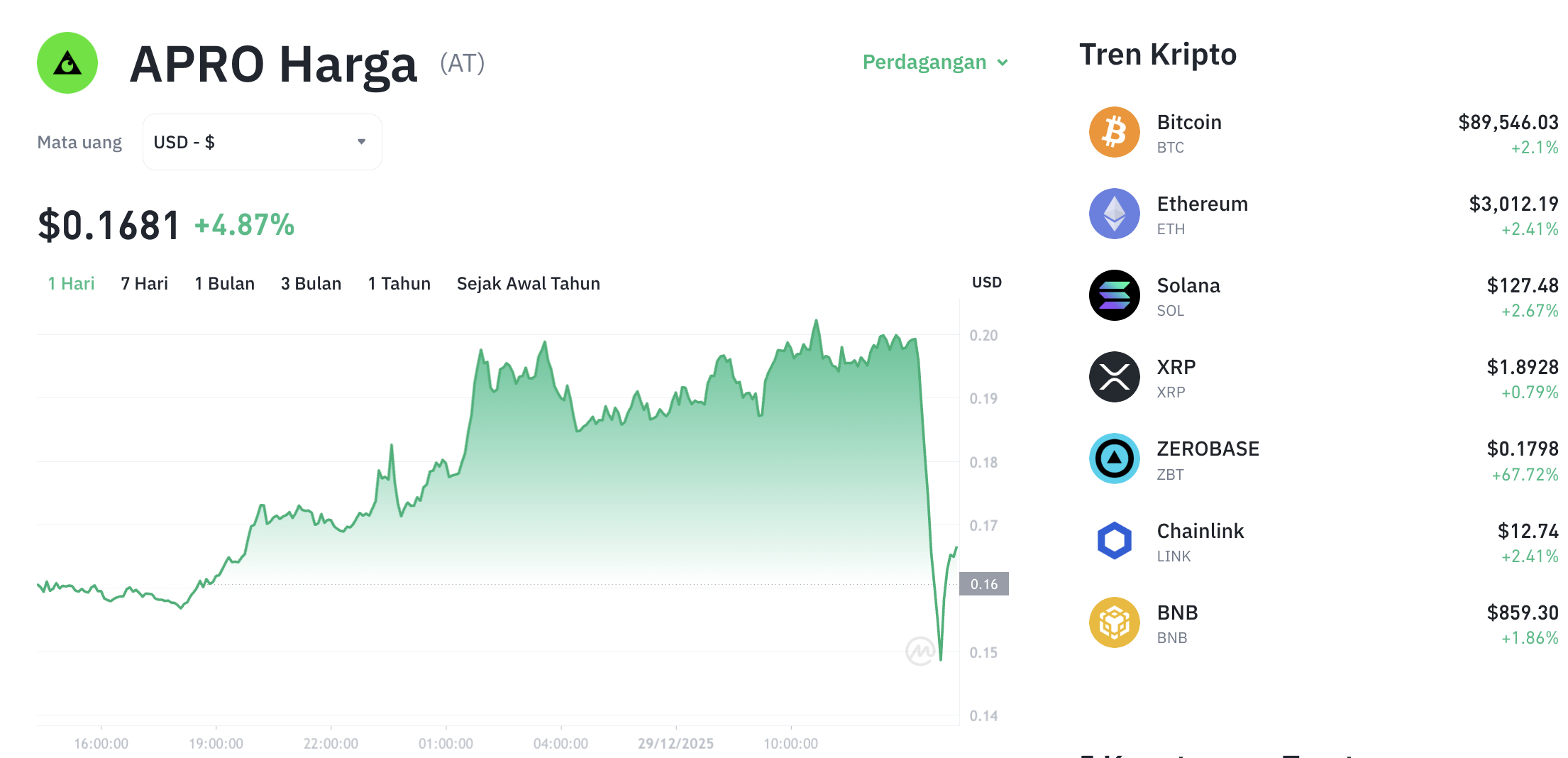Click the 0.16 price level marker on axis
1568x758 pixels.
(985, 584)
